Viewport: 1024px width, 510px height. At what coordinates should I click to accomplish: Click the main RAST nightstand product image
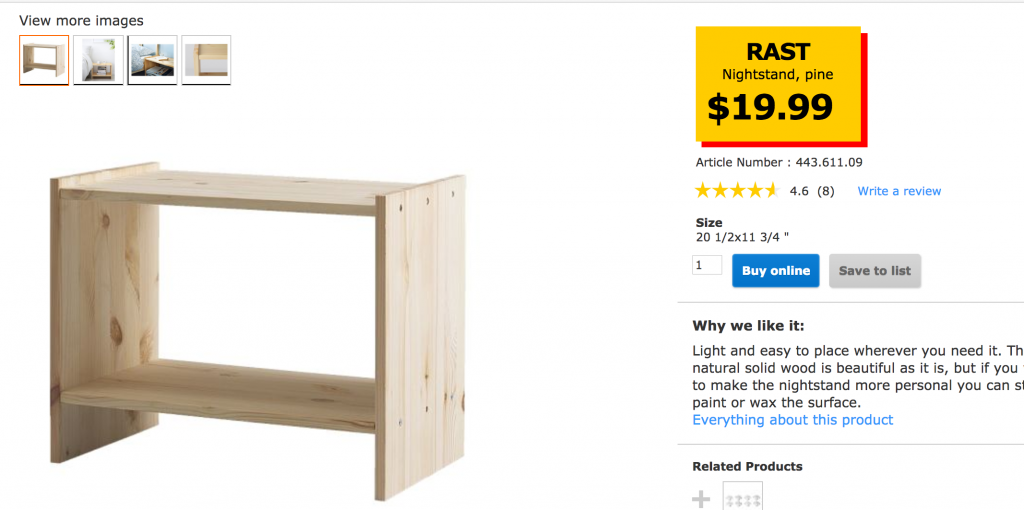(258, 330)
